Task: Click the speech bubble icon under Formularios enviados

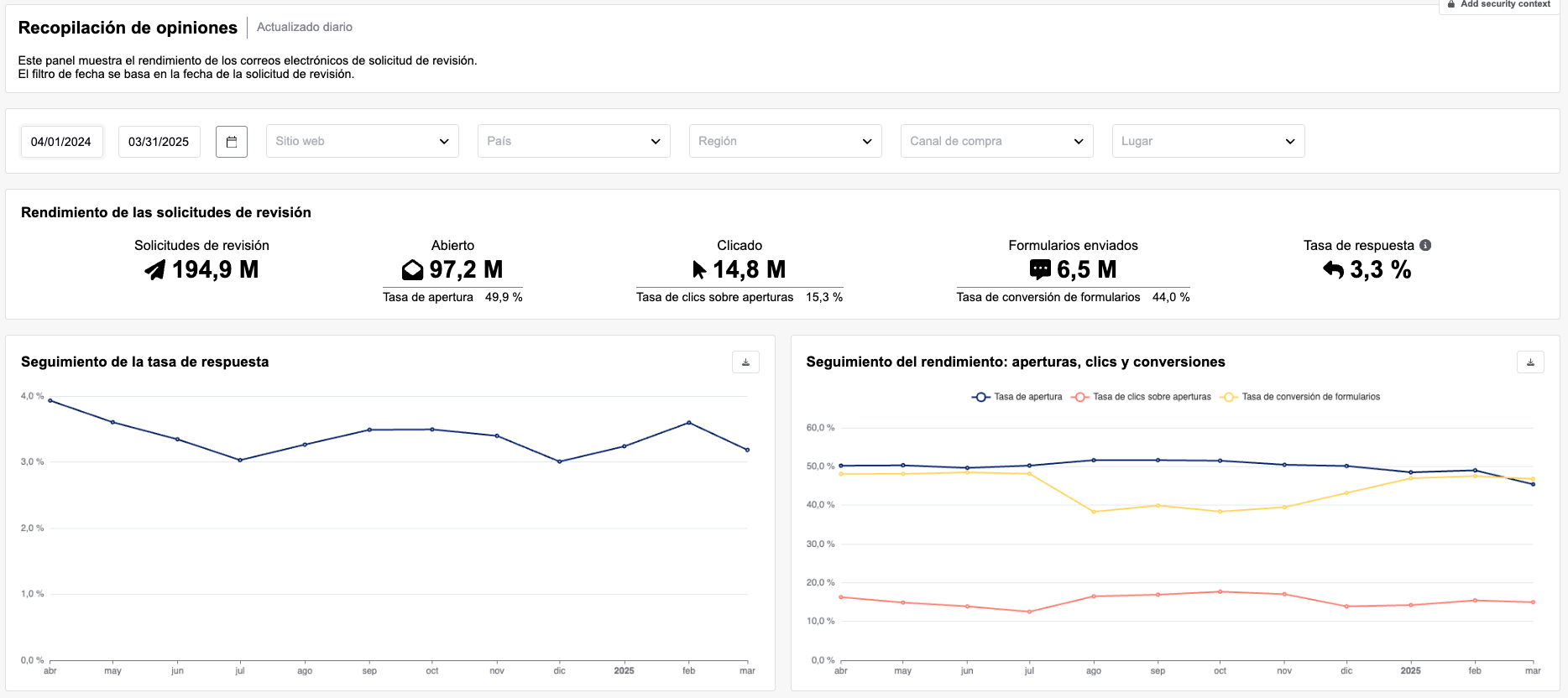Action: coord(1040,269)
